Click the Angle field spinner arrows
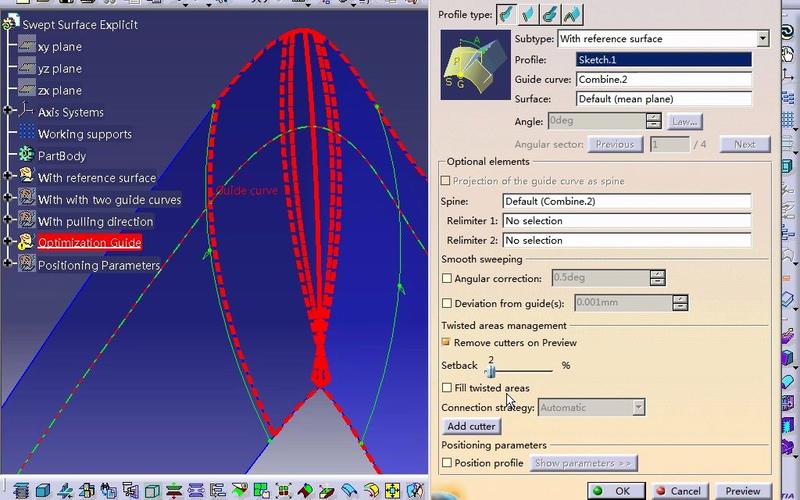800x500 pixels. 654,121
